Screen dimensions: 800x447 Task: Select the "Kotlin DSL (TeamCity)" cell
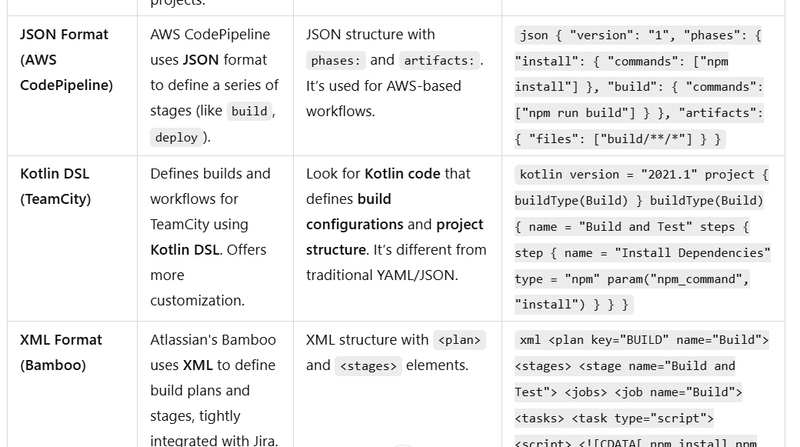72,238
